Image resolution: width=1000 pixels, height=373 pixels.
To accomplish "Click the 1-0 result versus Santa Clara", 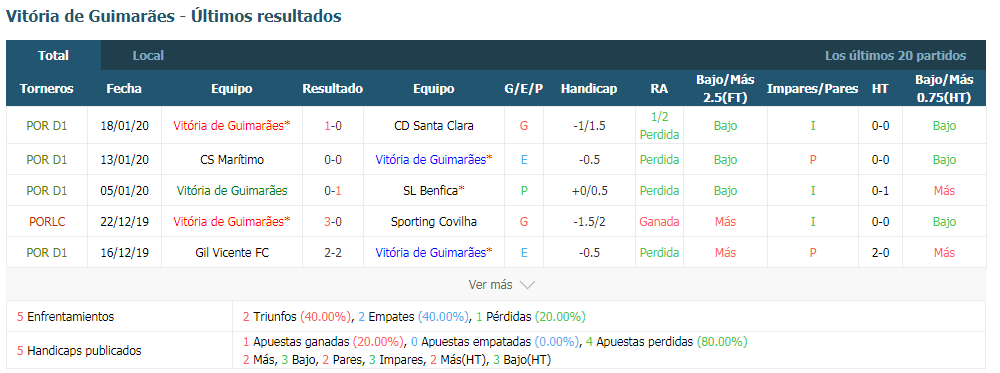I will coord(333,126).
